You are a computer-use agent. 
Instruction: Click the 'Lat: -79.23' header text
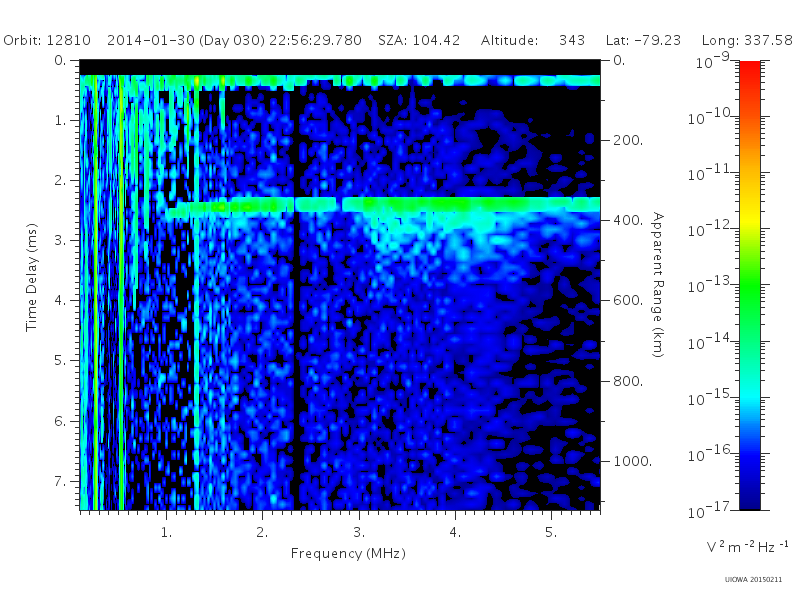point(643,40)
